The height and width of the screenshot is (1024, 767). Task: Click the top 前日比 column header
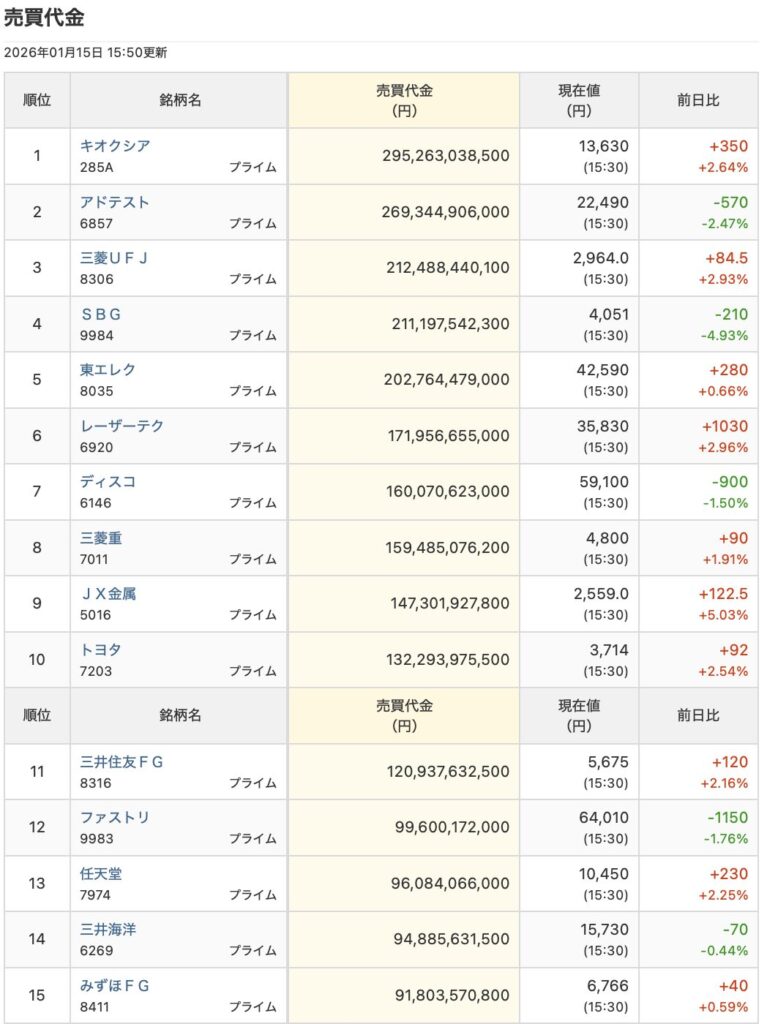698,100
